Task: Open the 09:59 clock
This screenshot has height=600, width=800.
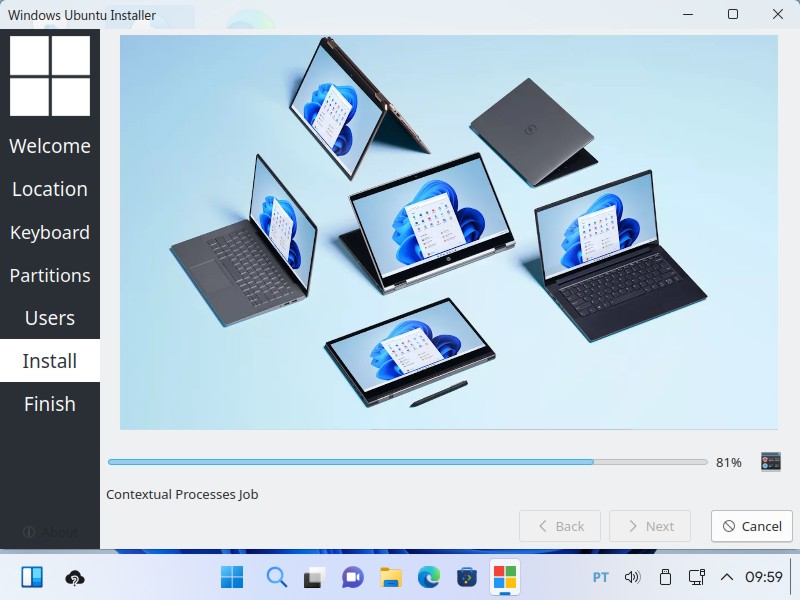Action: coord(764,577)
